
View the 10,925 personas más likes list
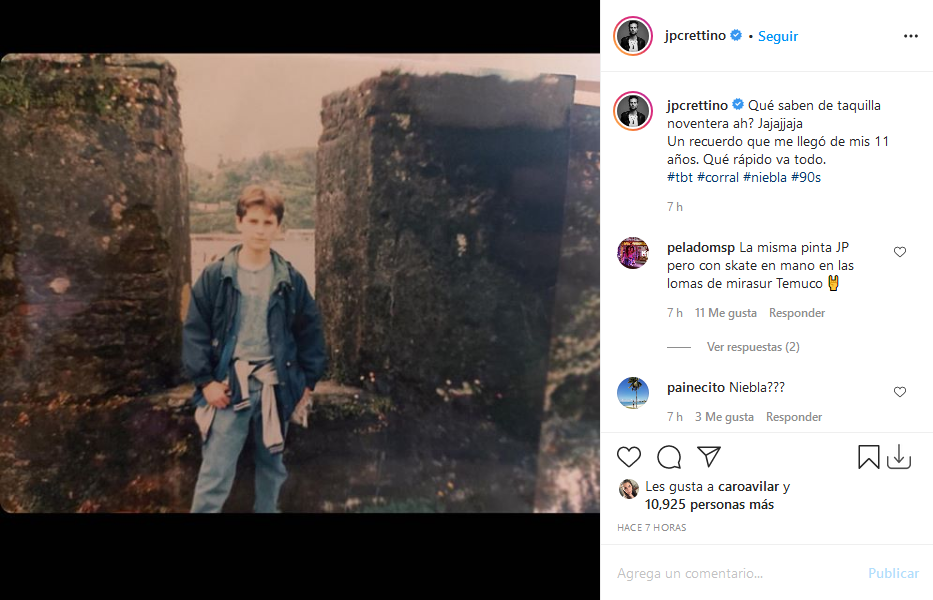(x=709, y=505)
